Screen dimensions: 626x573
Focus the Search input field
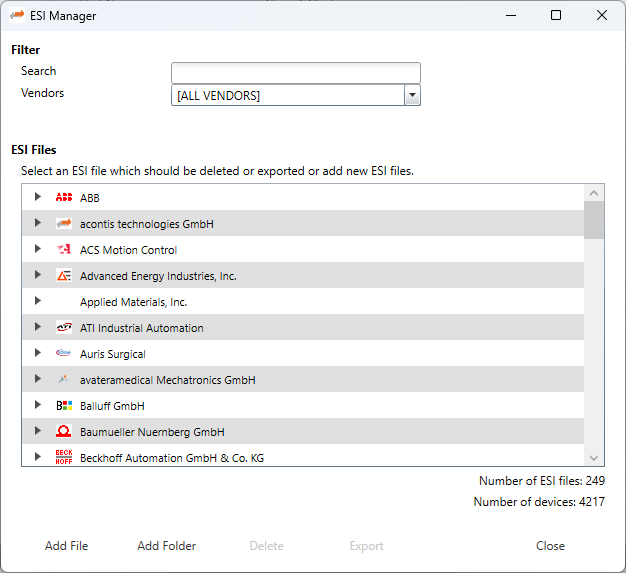[x=296, y=73]
